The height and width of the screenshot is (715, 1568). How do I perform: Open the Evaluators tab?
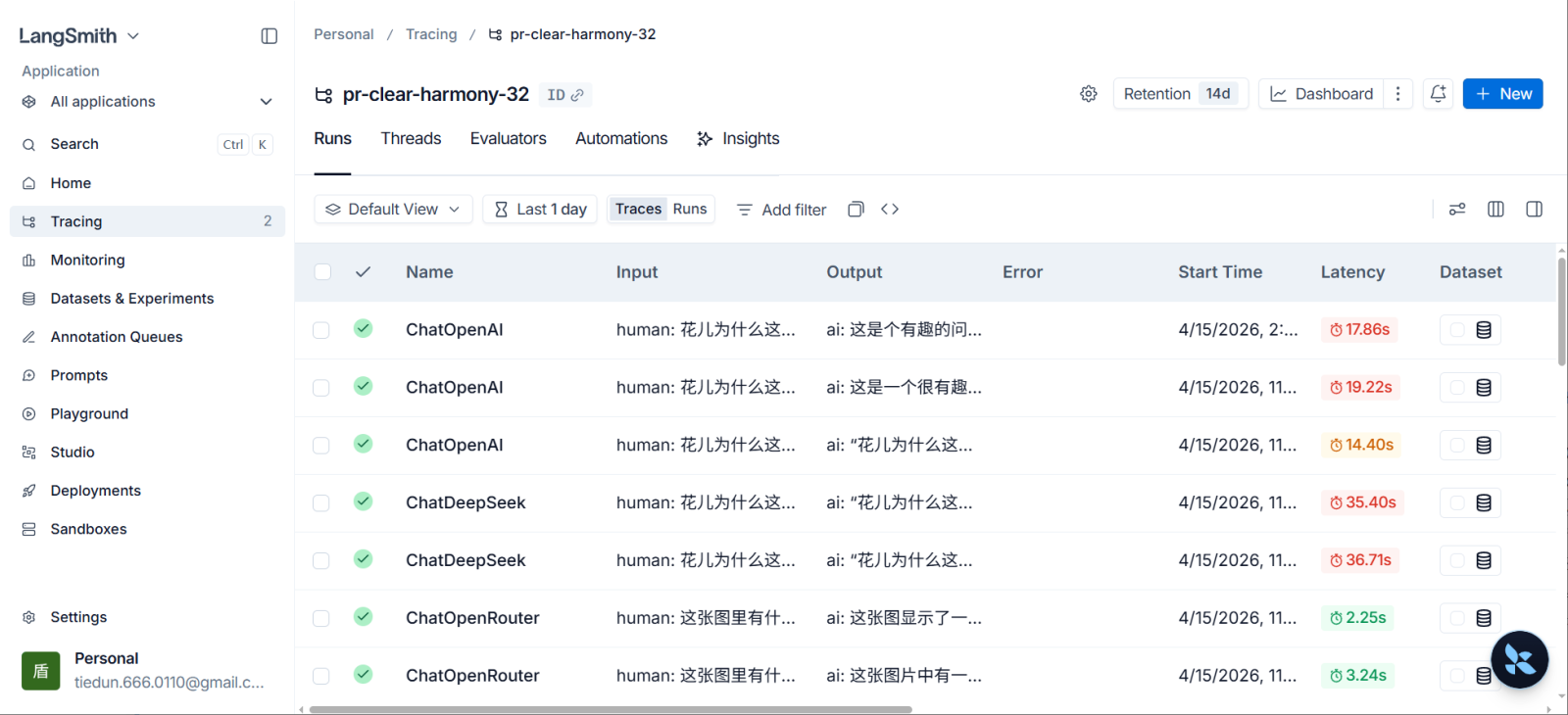pyautogui.click(x=509, y=139)
